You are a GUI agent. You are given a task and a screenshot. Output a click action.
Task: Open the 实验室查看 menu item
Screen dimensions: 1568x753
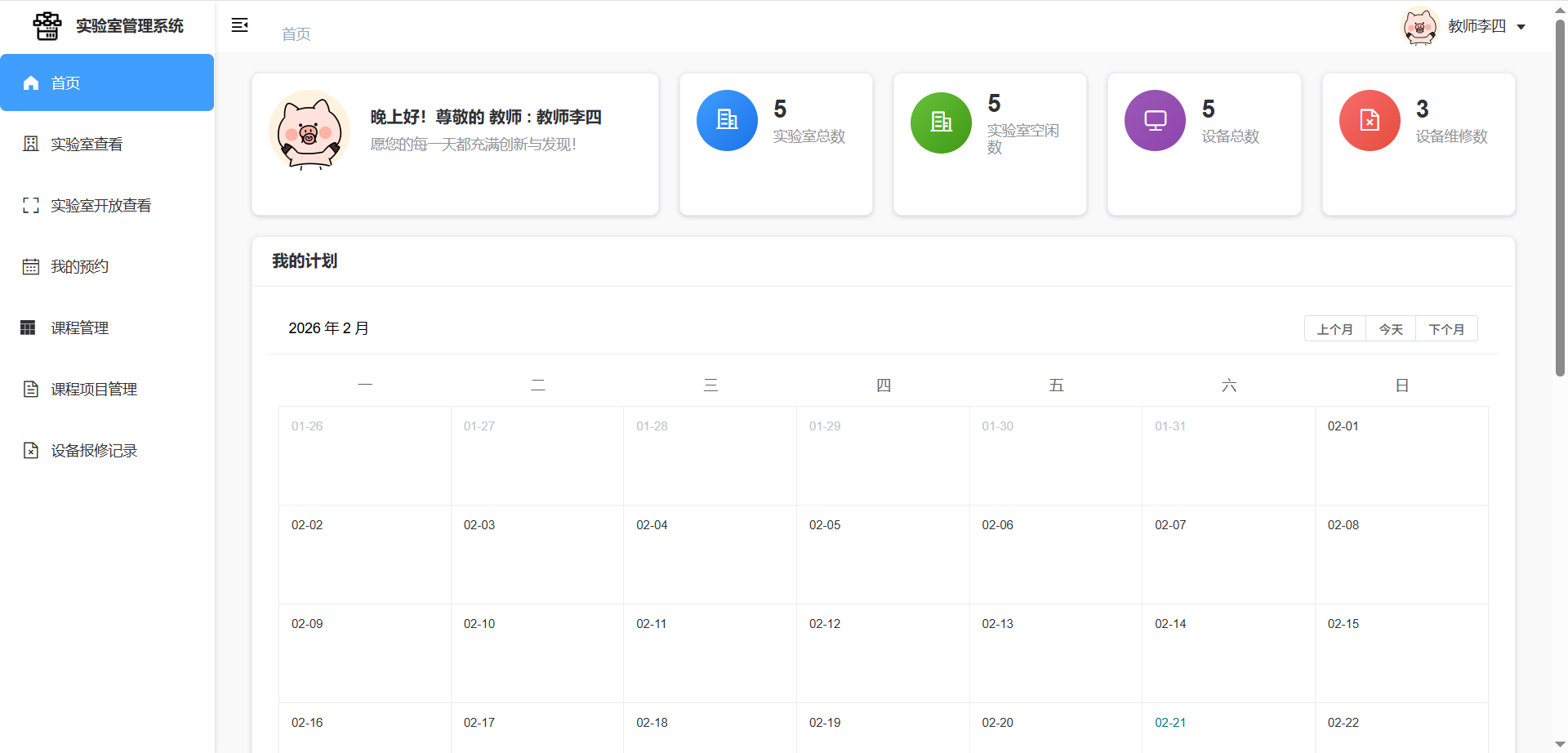coord(107,144)
